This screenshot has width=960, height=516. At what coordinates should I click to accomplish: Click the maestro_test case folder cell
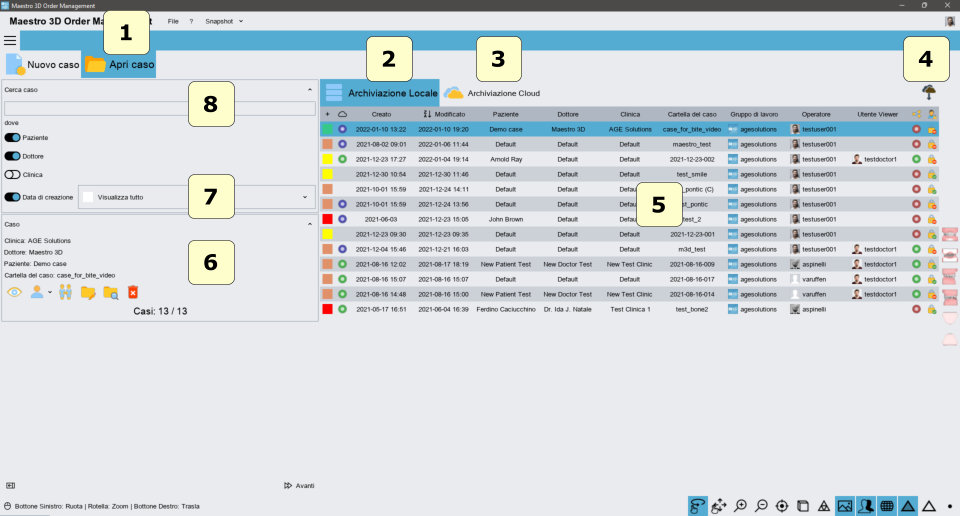pyautogui.click(x=692, y=144)
